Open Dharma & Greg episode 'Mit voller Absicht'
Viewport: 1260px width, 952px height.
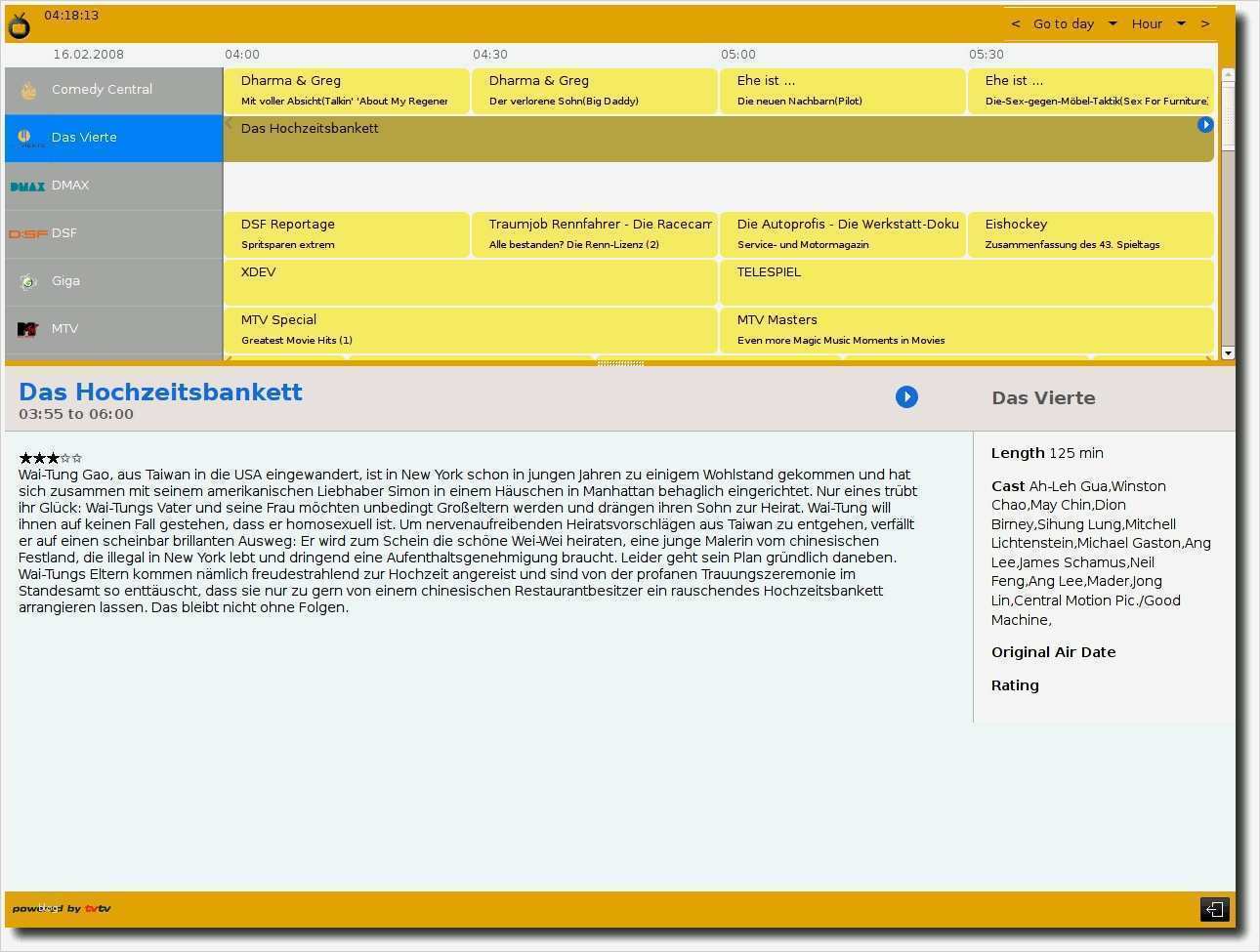[x=347, y=91]
